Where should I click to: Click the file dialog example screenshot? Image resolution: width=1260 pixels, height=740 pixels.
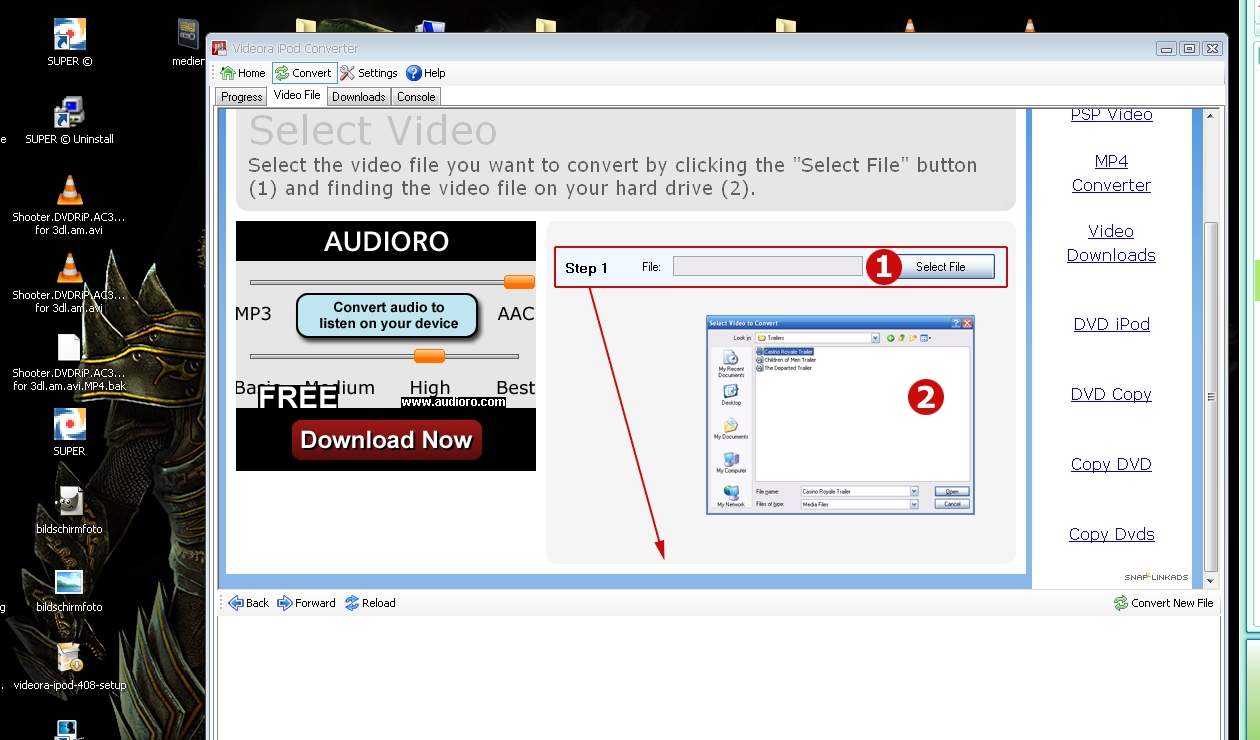[840, 415]
